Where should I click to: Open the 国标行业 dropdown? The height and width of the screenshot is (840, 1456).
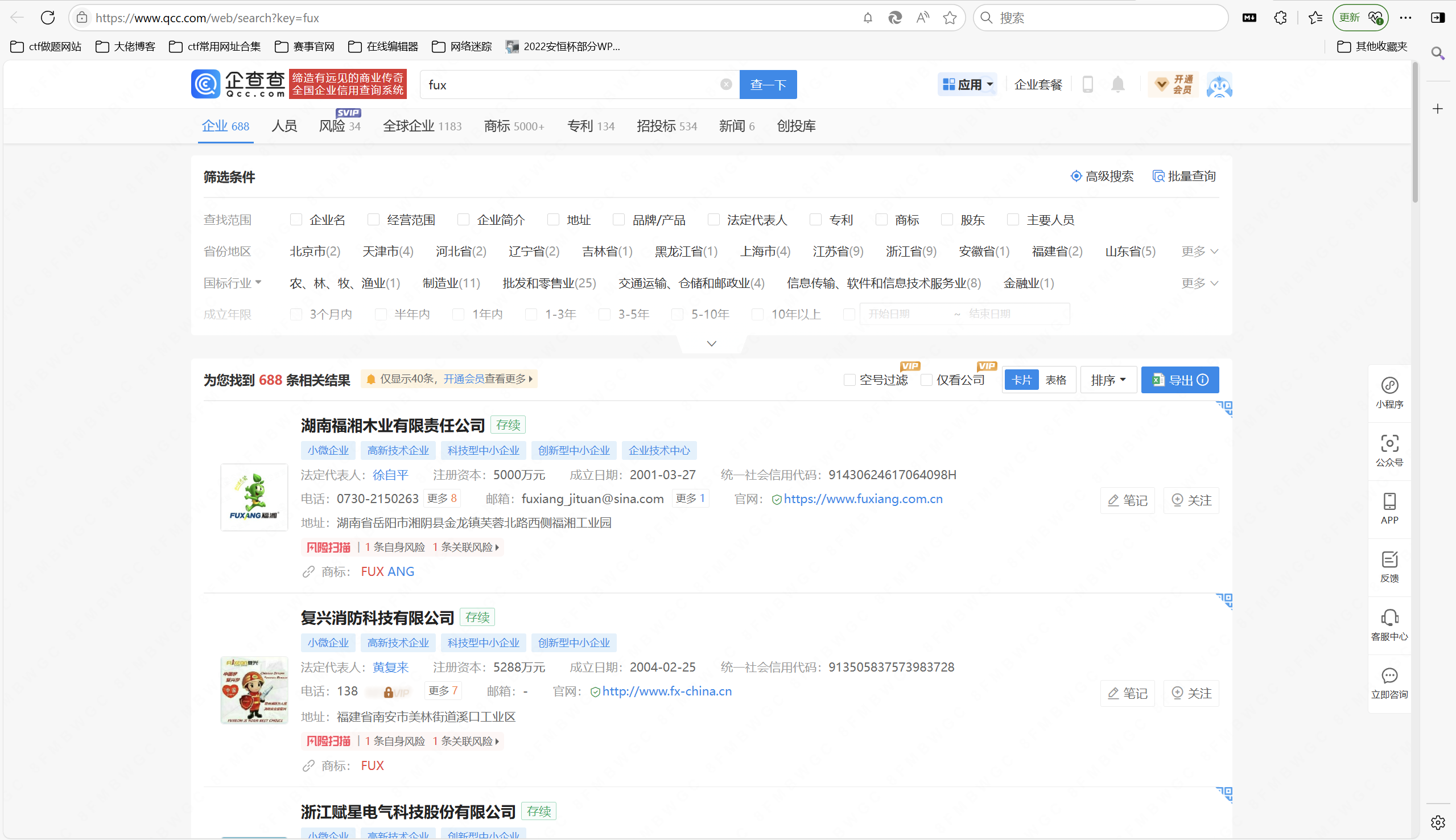tap(232, 283)
